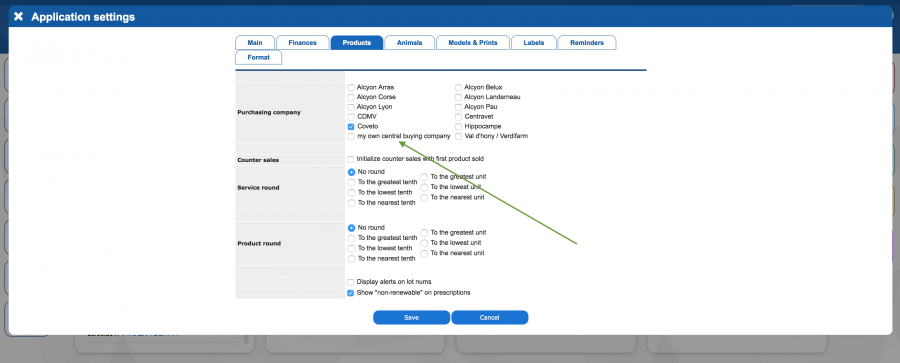The height and width of the screenshot is (363, 900).
Task: Tick the Alcyon Landerneau checkbox
Action: click(x=458, y=97)
